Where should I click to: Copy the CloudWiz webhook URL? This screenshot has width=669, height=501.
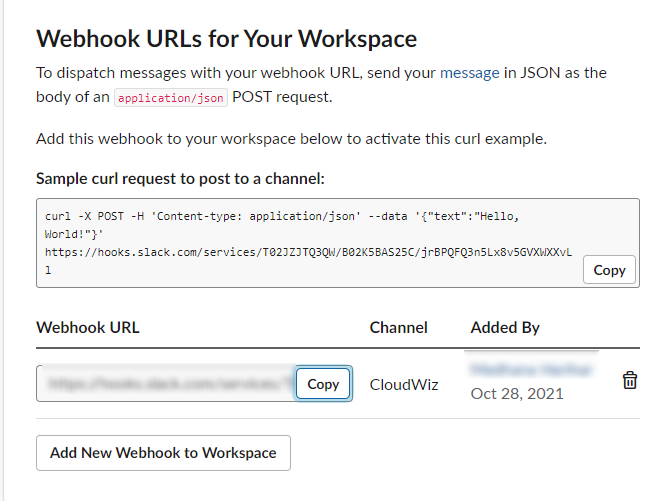click(323, 384)
